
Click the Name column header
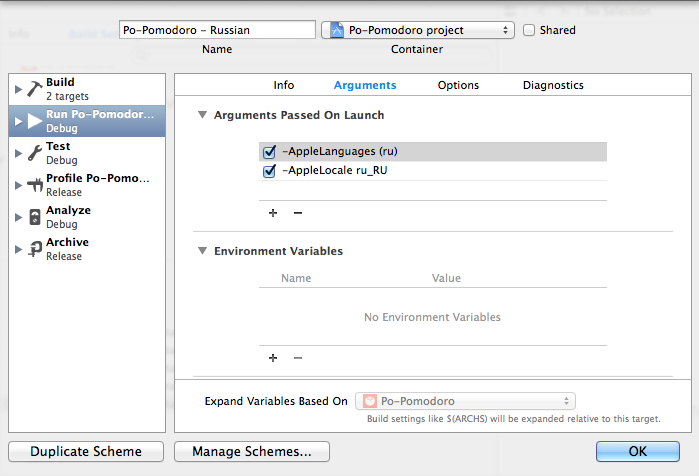(296, 278)
